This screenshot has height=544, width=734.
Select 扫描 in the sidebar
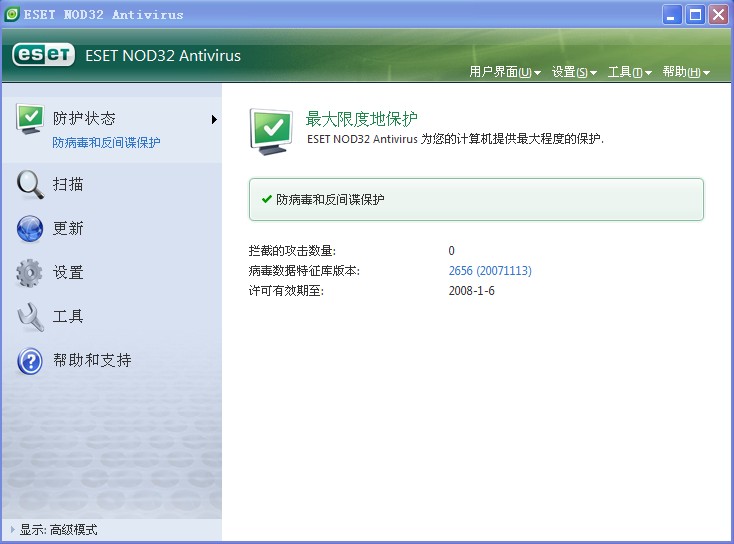(68, 184)
